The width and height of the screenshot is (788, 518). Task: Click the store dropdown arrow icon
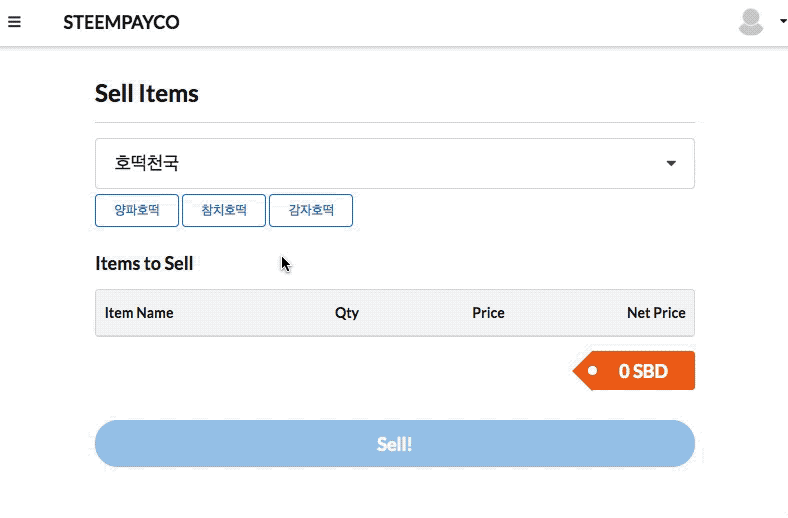(671, 163)
